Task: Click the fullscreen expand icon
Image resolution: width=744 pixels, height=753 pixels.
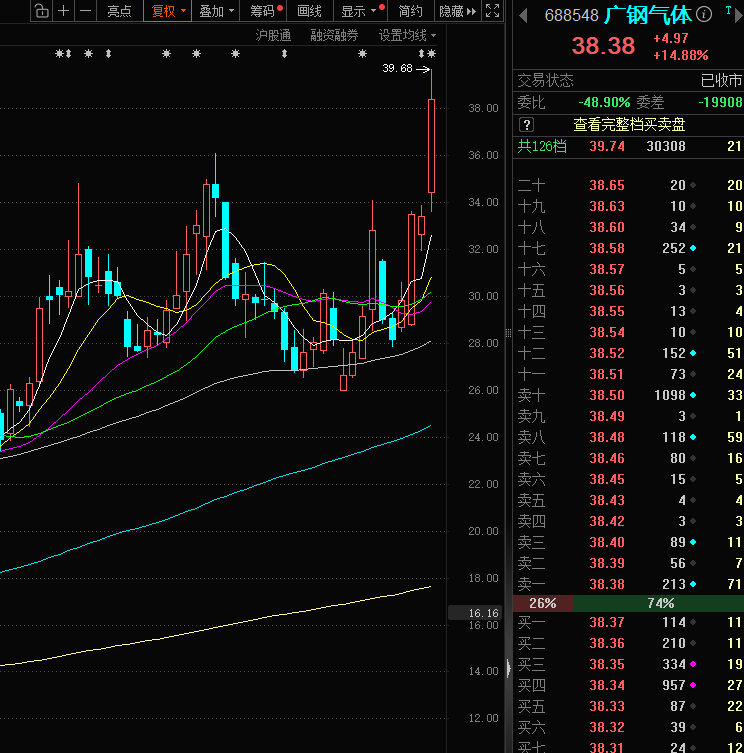Action: [492, 11]
